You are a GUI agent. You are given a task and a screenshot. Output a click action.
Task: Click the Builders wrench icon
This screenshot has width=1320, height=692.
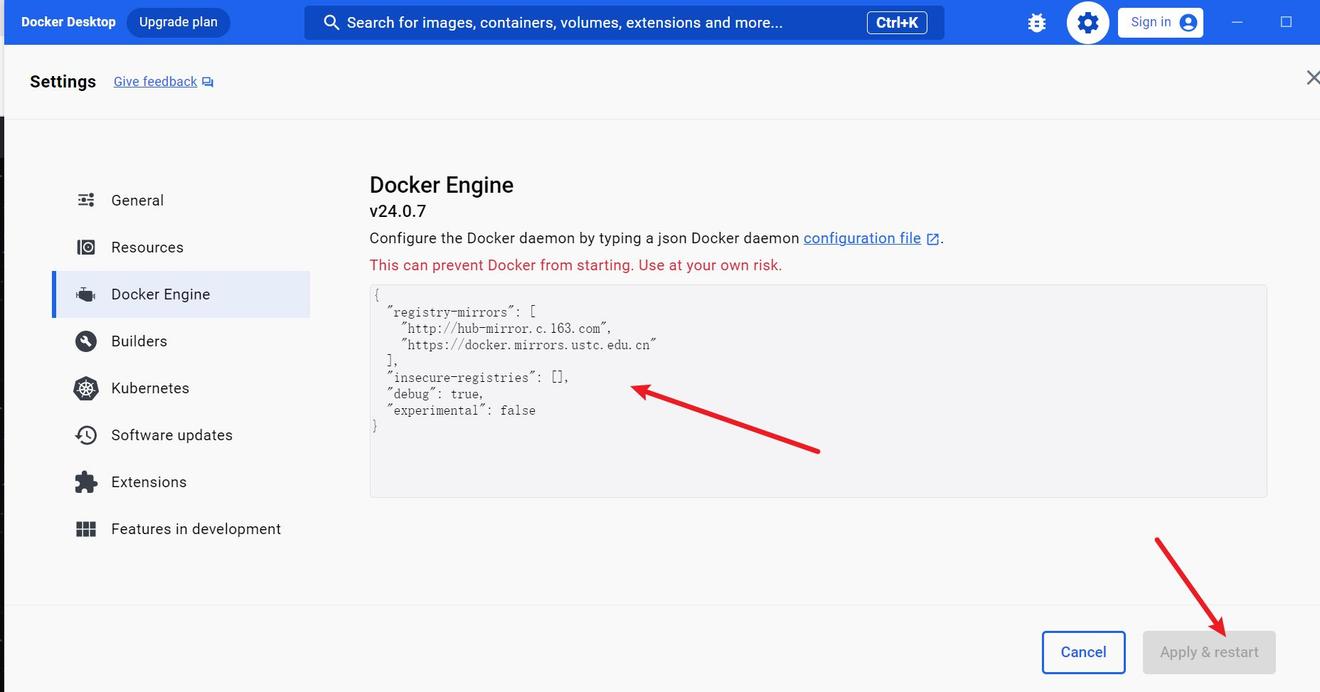(x=86, y=341)
